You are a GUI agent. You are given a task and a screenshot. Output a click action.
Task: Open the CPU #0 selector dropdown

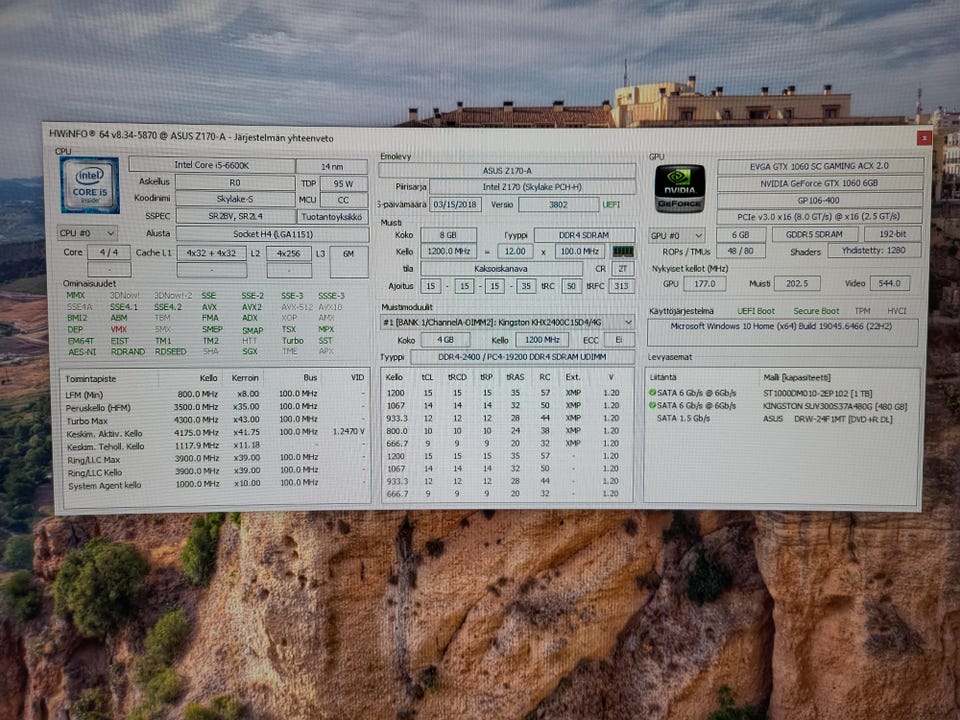tap(87, 233)
